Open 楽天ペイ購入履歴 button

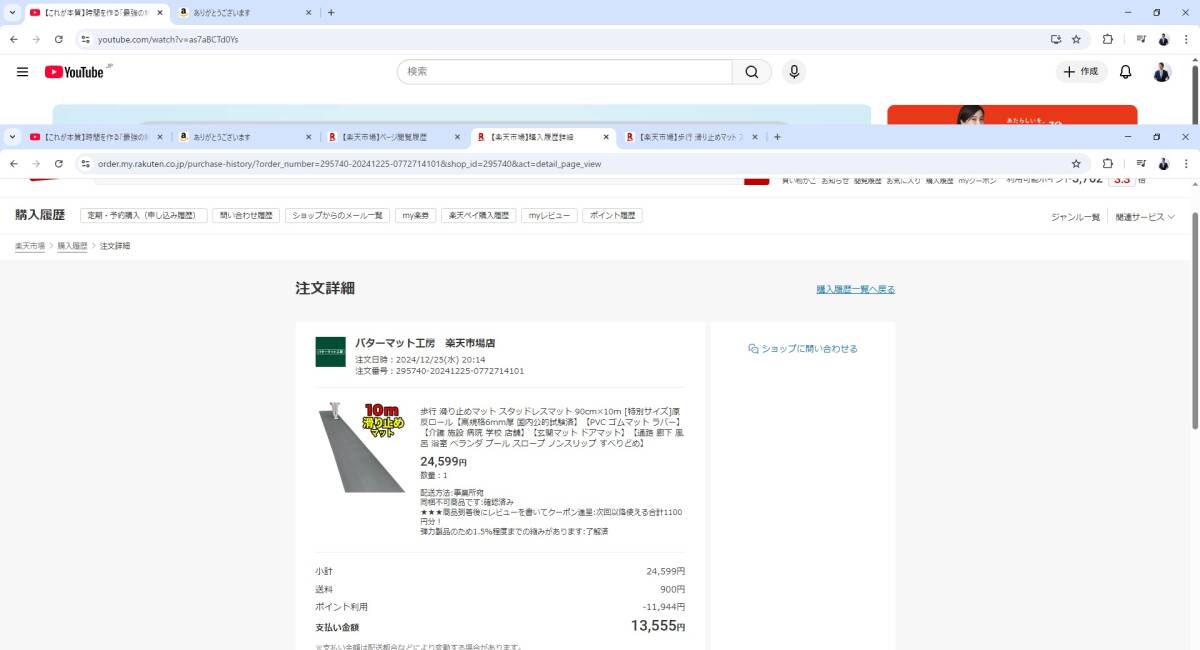pos(479,215)
